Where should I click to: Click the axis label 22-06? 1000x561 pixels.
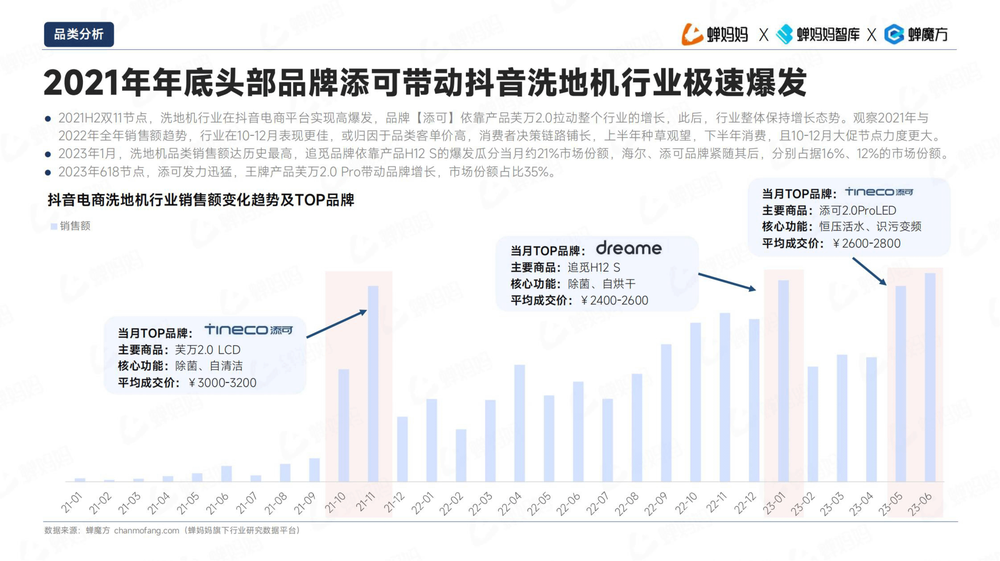(570, 503)
